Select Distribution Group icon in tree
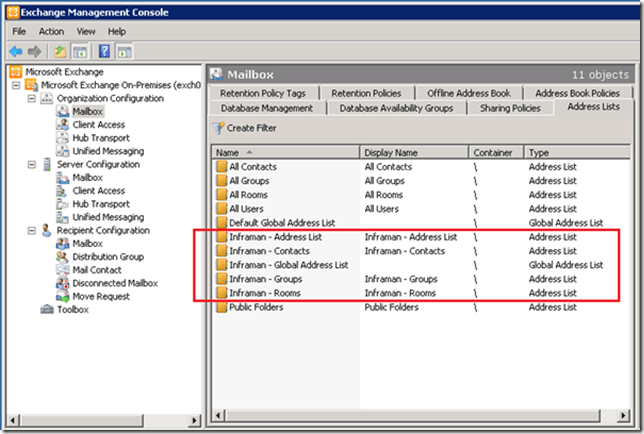 [x=63, y=257]
